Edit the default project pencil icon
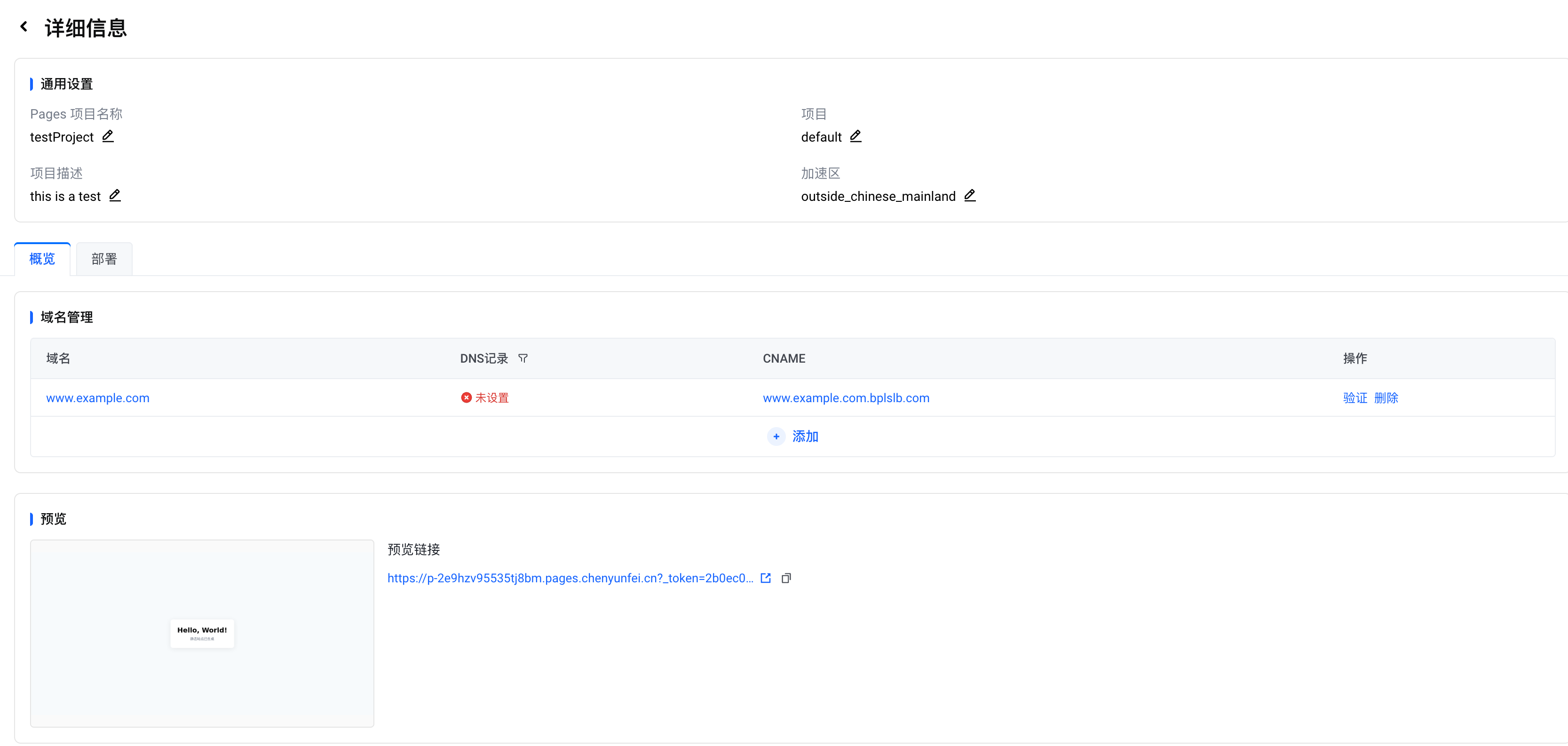The width and height of the screenshot is (1568, 746). pos(855,136)
